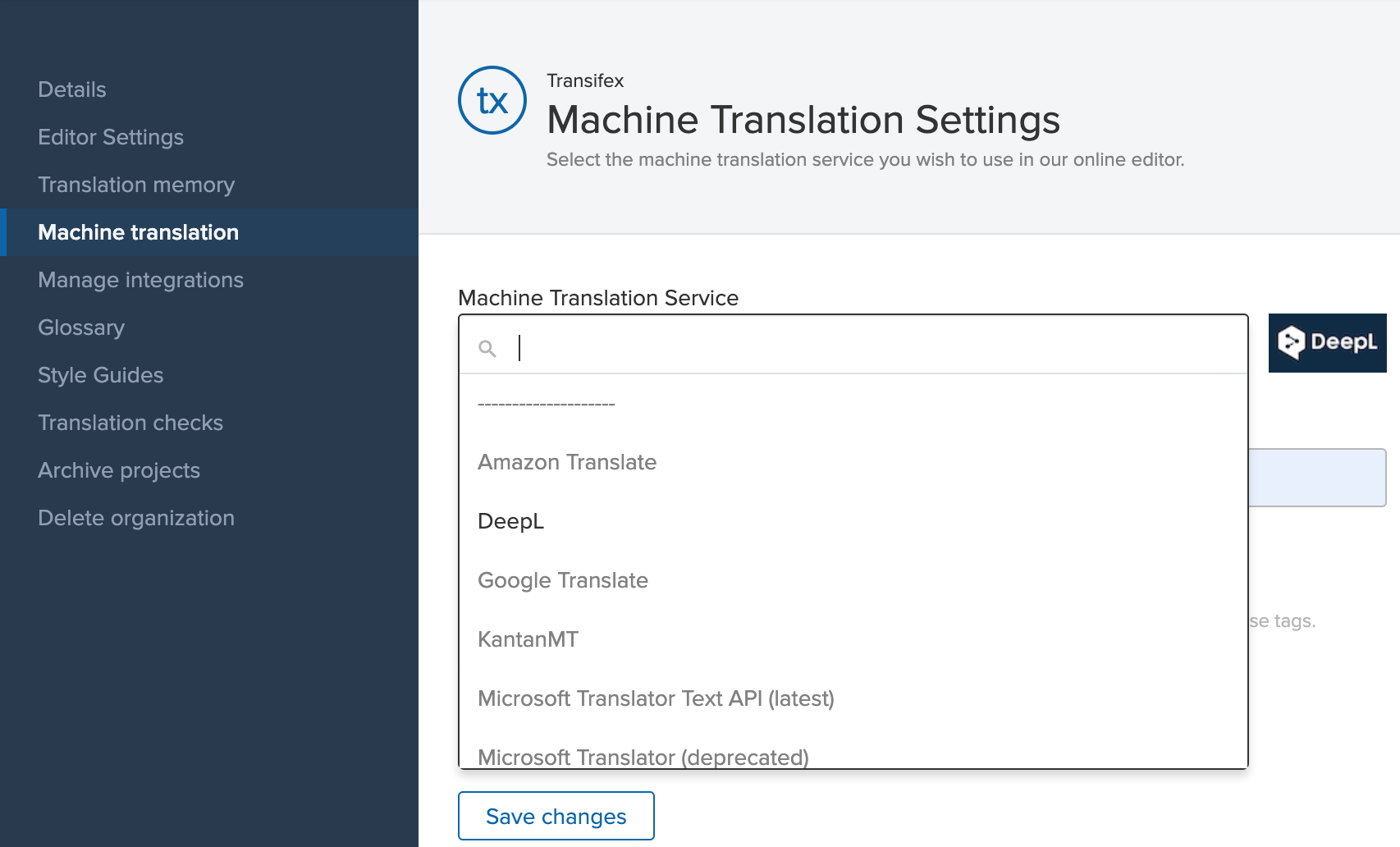Open the Details settings page

point(71,89)
